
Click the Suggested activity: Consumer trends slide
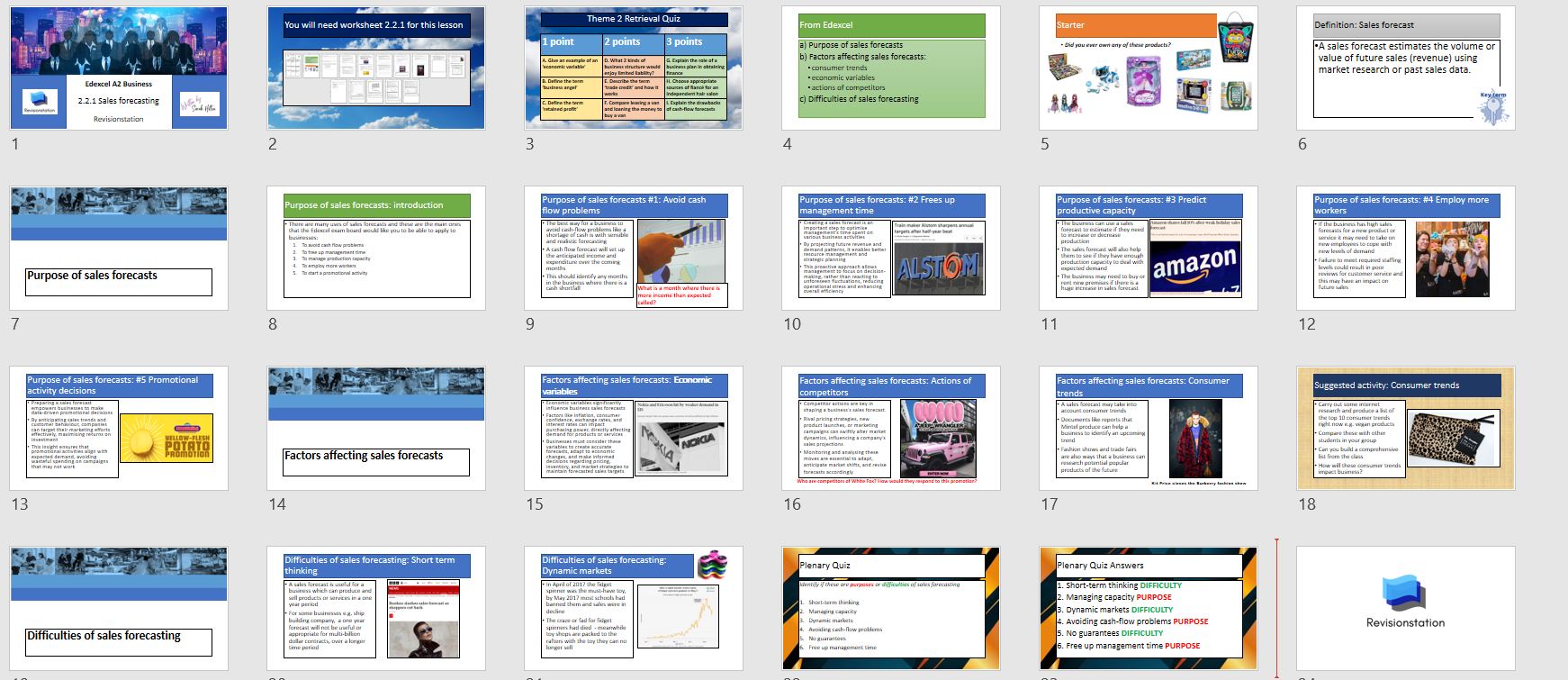click(1406, 429)
